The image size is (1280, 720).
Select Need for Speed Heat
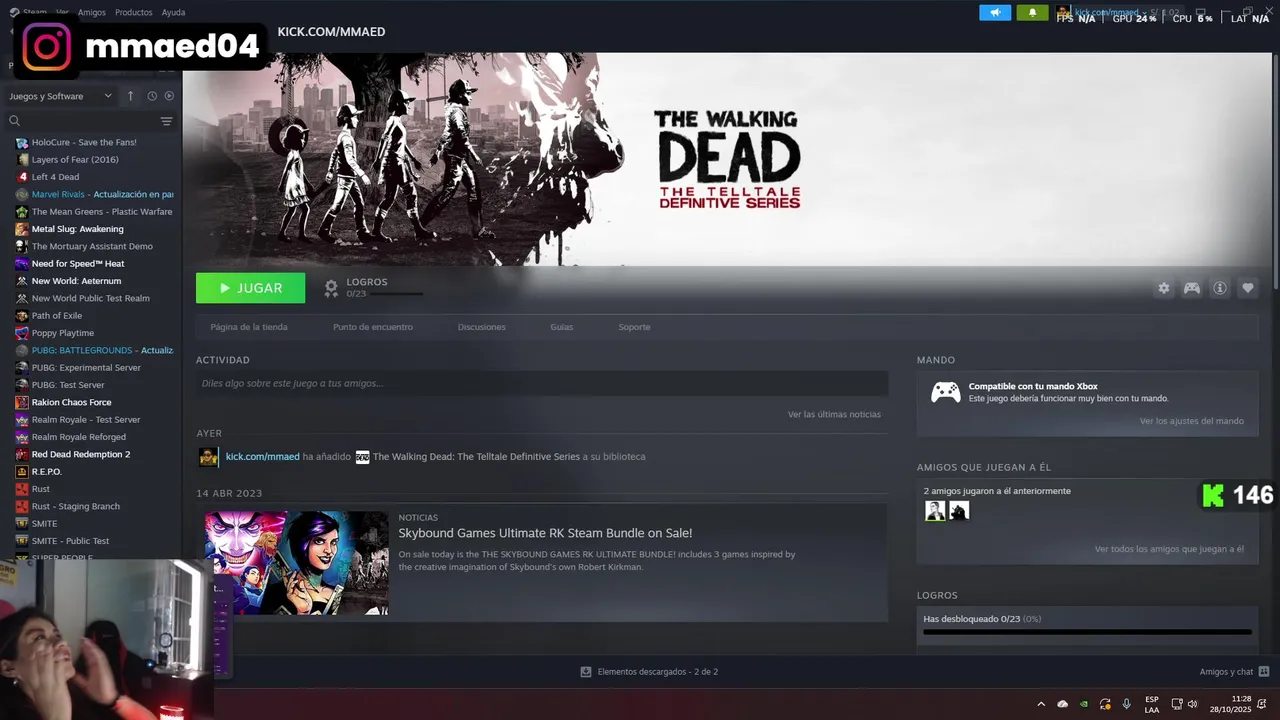pos(78,264)
